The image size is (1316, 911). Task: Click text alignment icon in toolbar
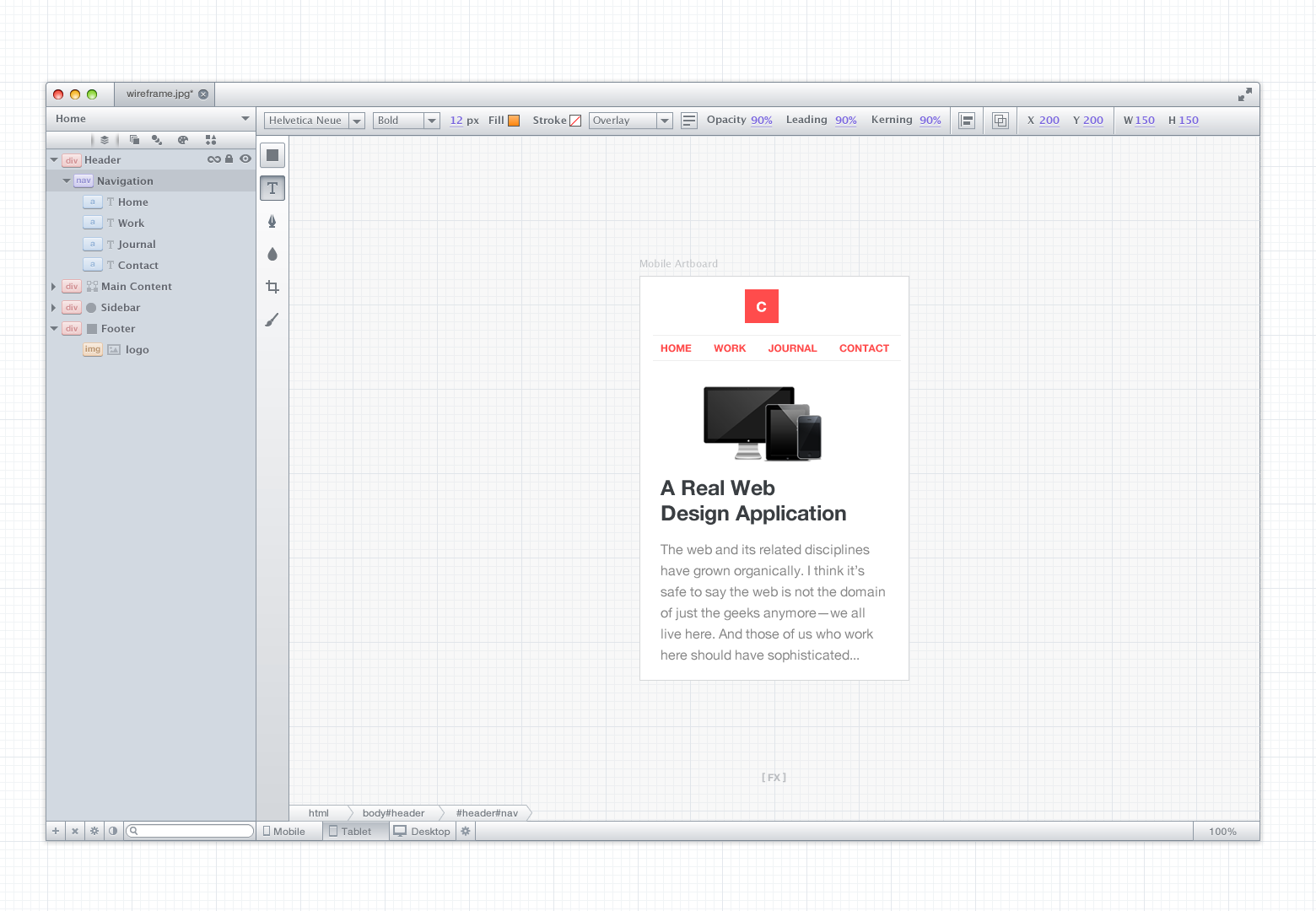click(x=689, y=121)
